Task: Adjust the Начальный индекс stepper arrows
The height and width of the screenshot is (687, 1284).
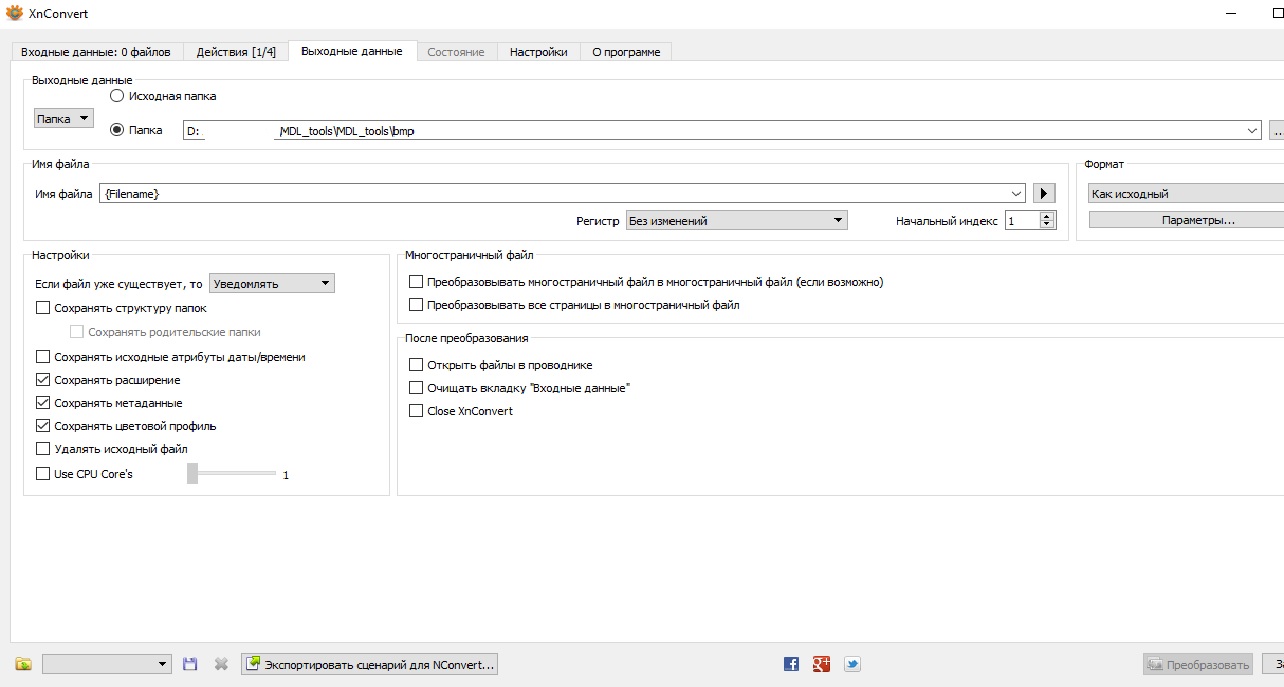Action: pos(1047,221)
